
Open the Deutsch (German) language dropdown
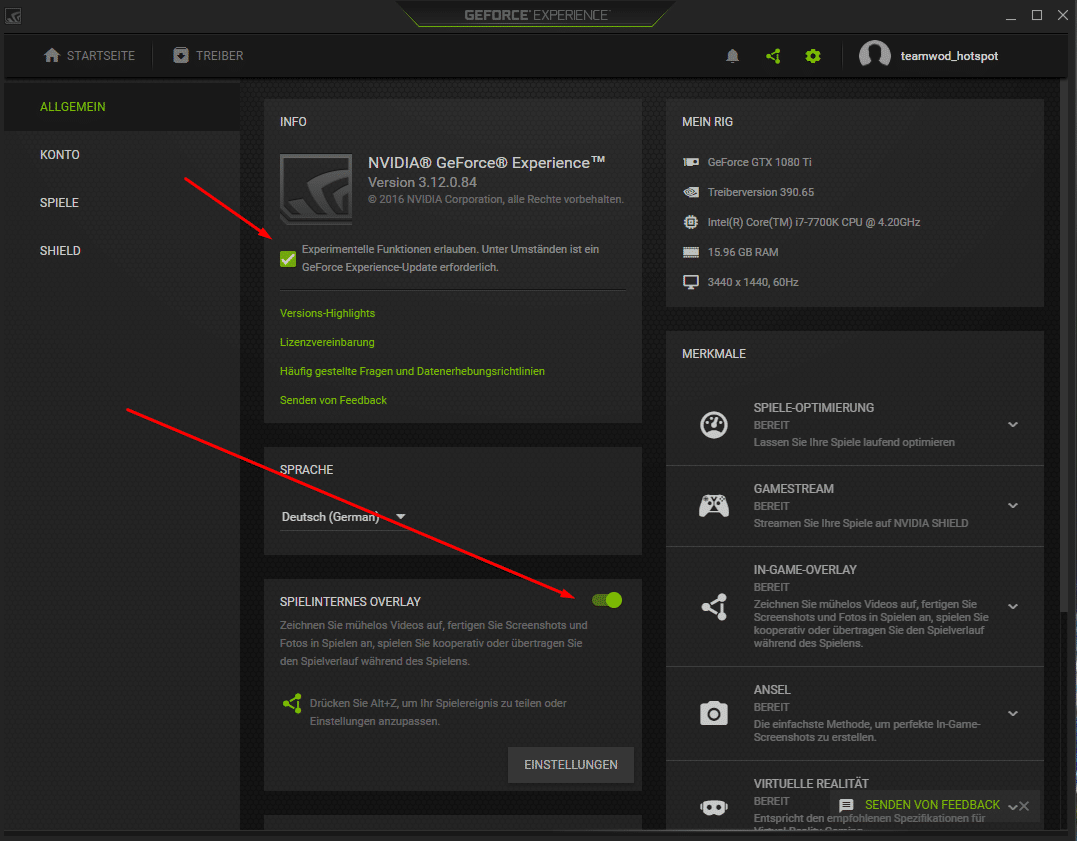(343, 517)
